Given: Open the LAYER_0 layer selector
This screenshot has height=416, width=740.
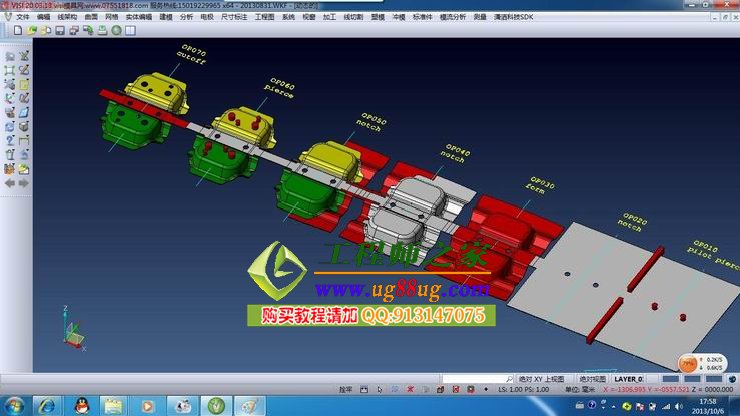Looking at the screenshot, I should pos(629,379).
